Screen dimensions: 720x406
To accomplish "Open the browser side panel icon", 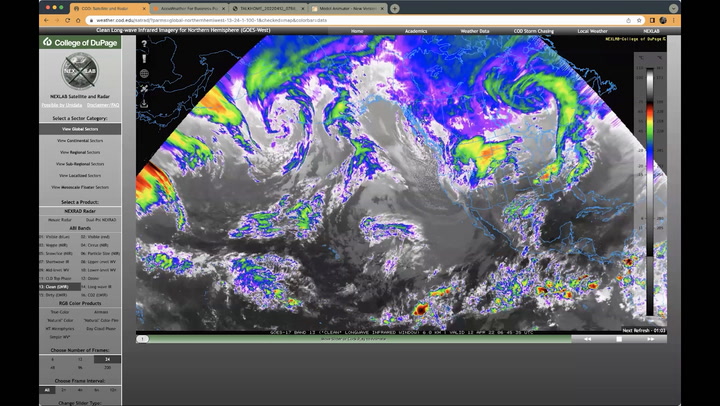I will coord(652,20).
